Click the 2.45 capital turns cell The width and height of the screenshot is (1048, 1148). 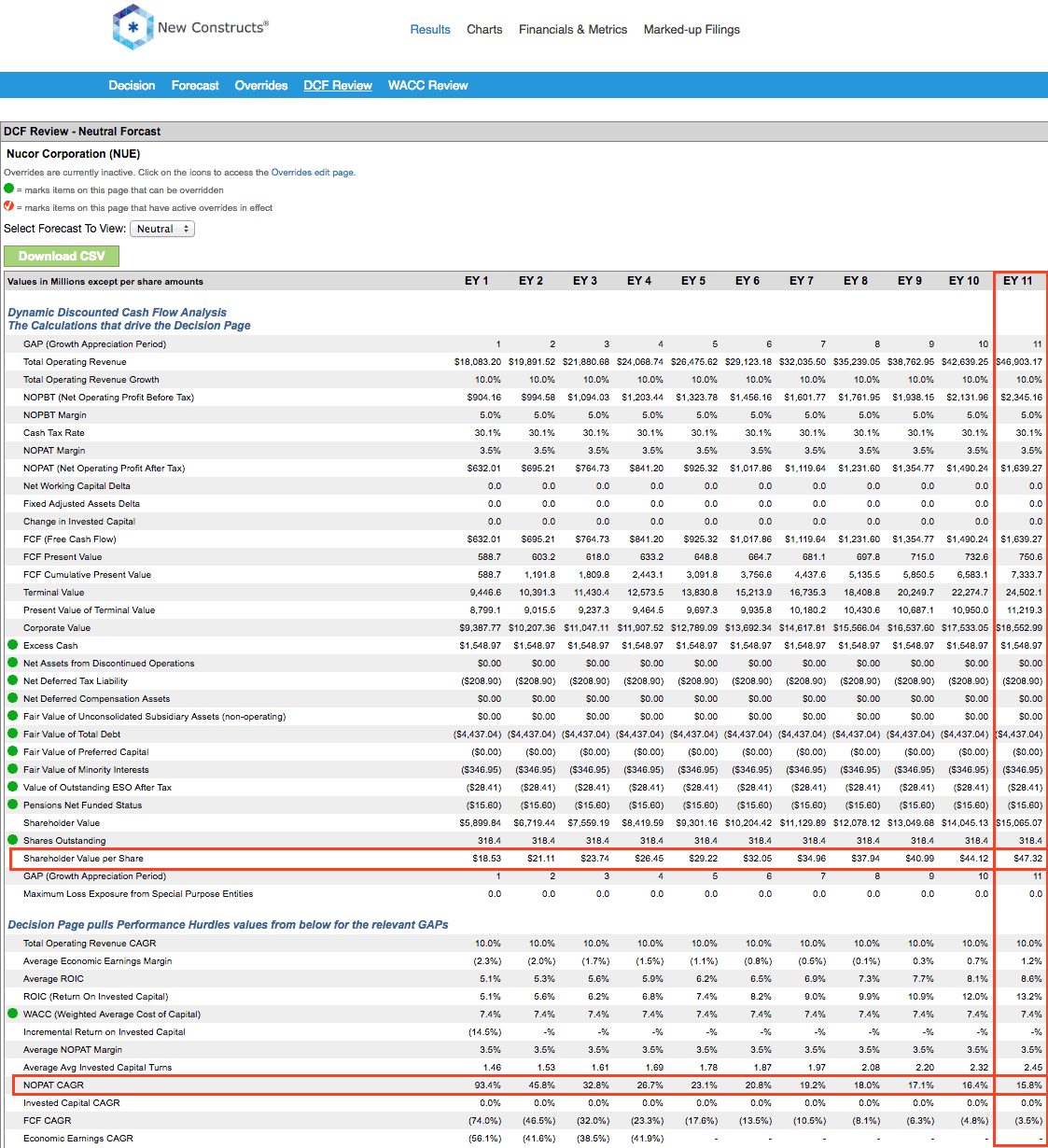(x=1033, y=1067)
